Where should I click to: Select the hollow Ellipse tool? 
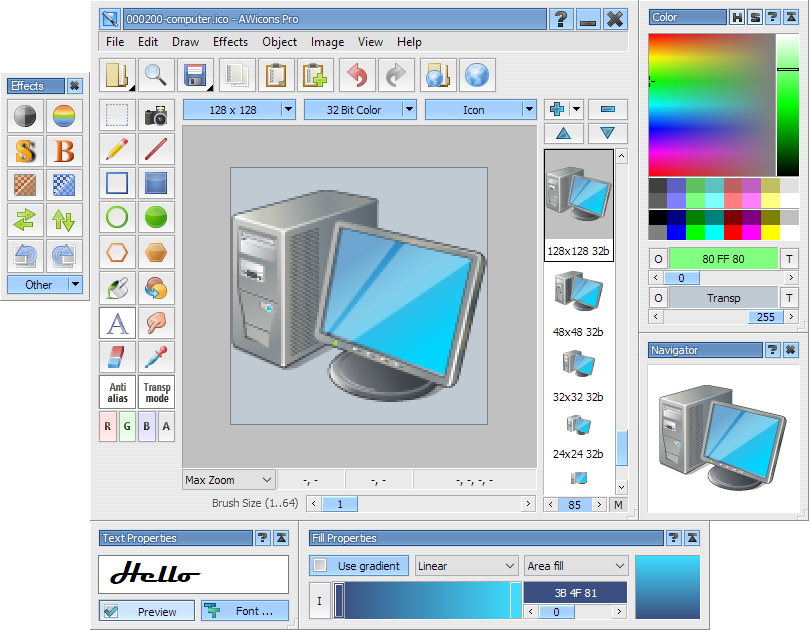(x=117, y=217)
